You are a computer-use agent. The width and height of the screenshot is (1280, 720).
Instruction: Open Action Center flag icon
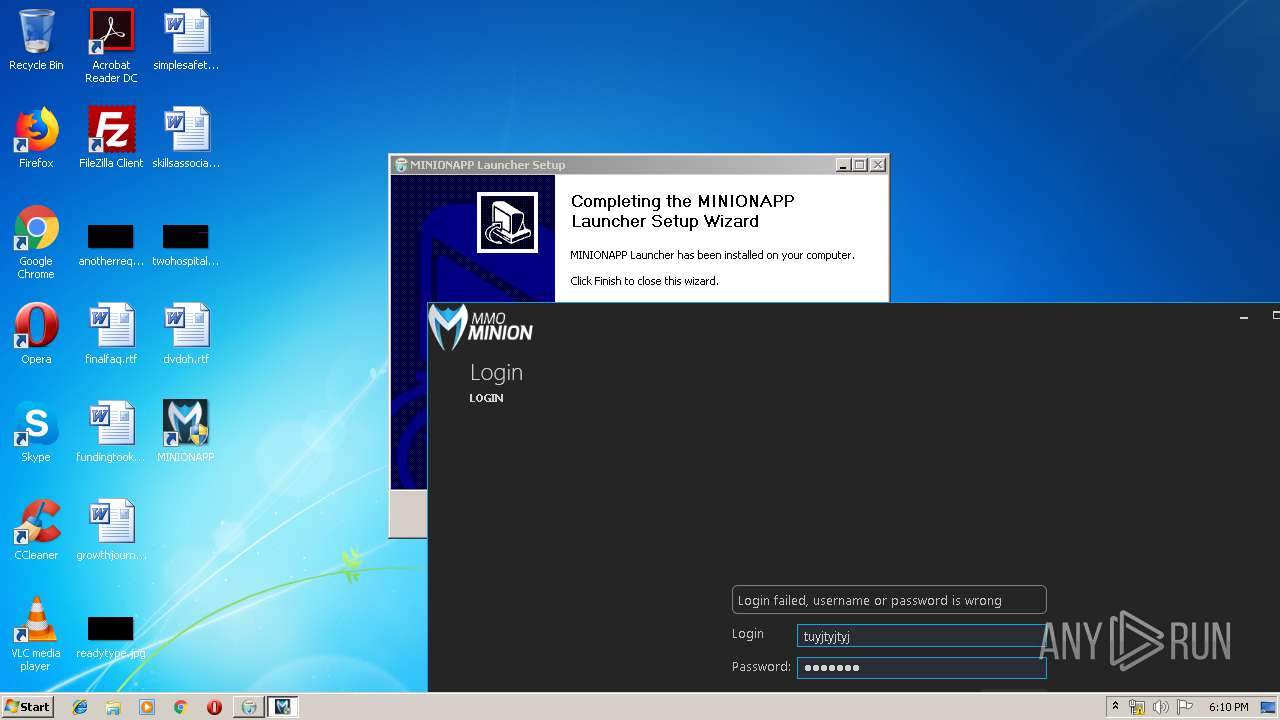[x=1184, y=707]
